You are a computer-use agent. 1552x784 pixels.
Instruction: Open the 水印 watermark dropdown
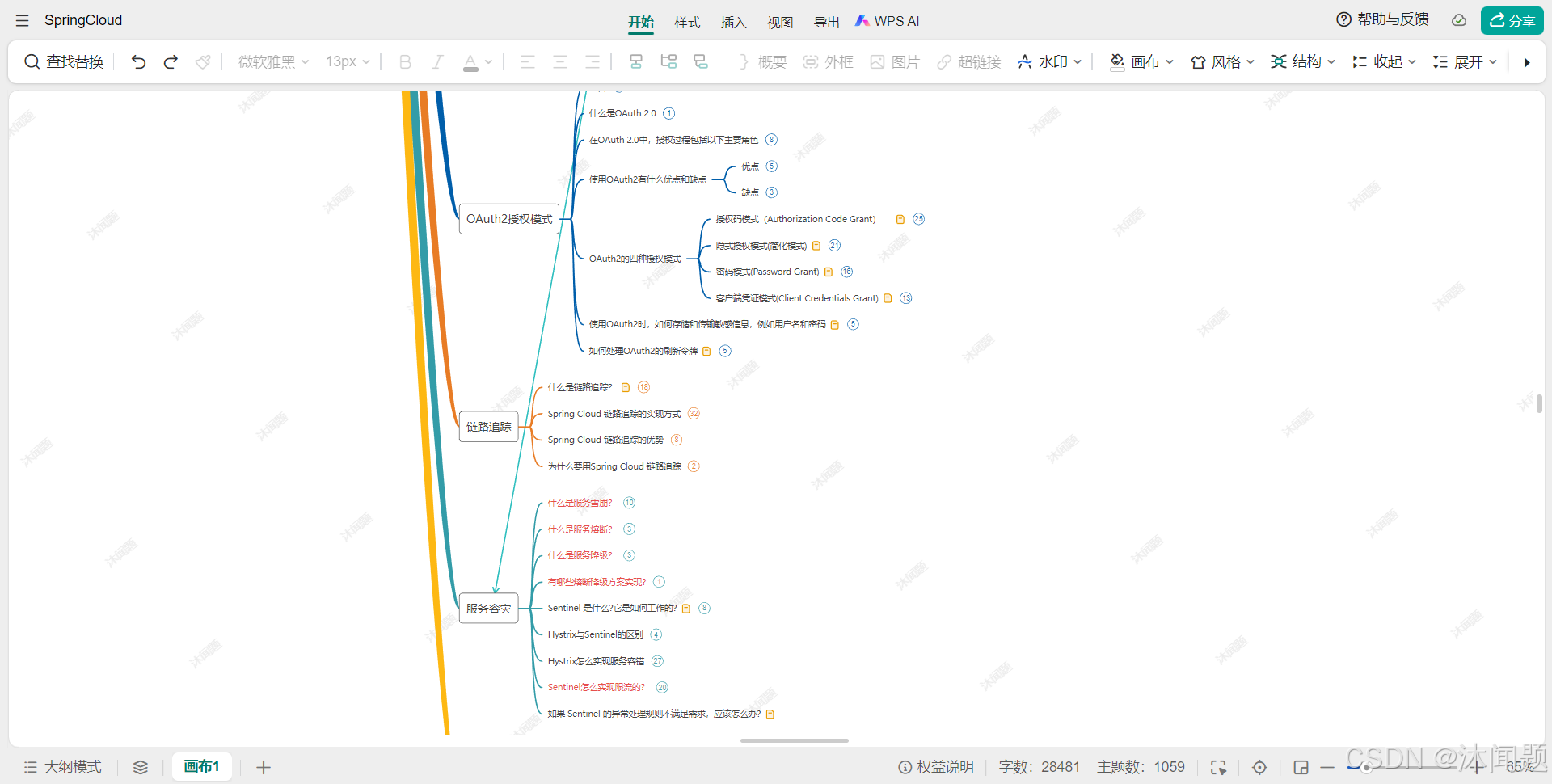(1050, 62)
